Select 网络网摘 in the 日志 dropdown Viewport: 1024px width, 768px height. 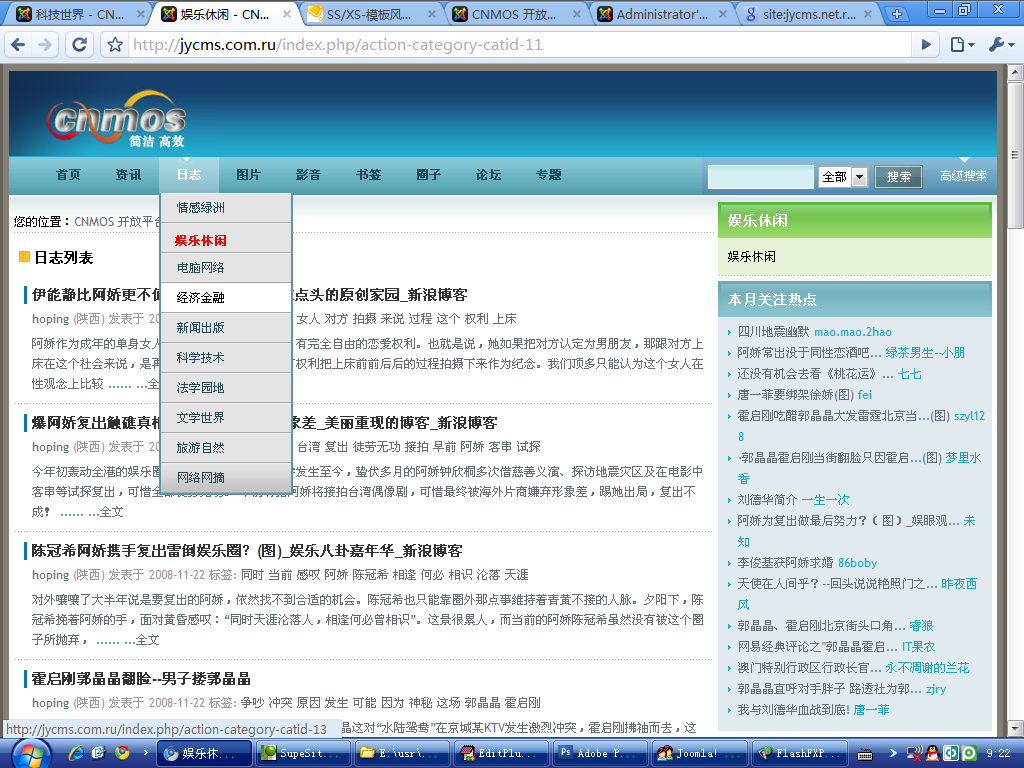225,478
